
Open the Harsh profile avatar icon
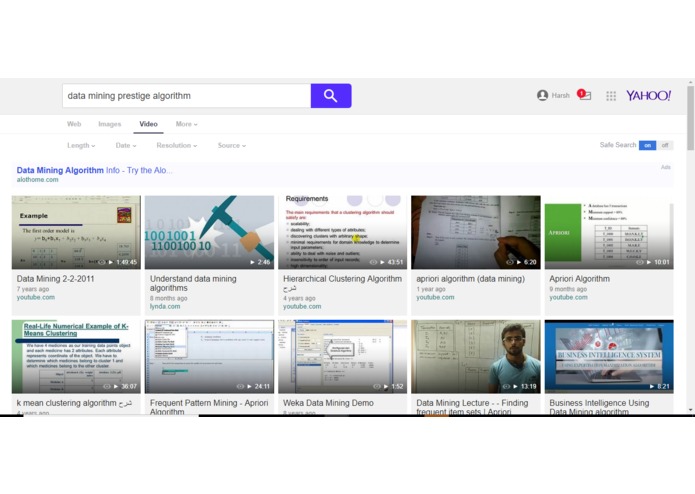(x=542, y=95)
